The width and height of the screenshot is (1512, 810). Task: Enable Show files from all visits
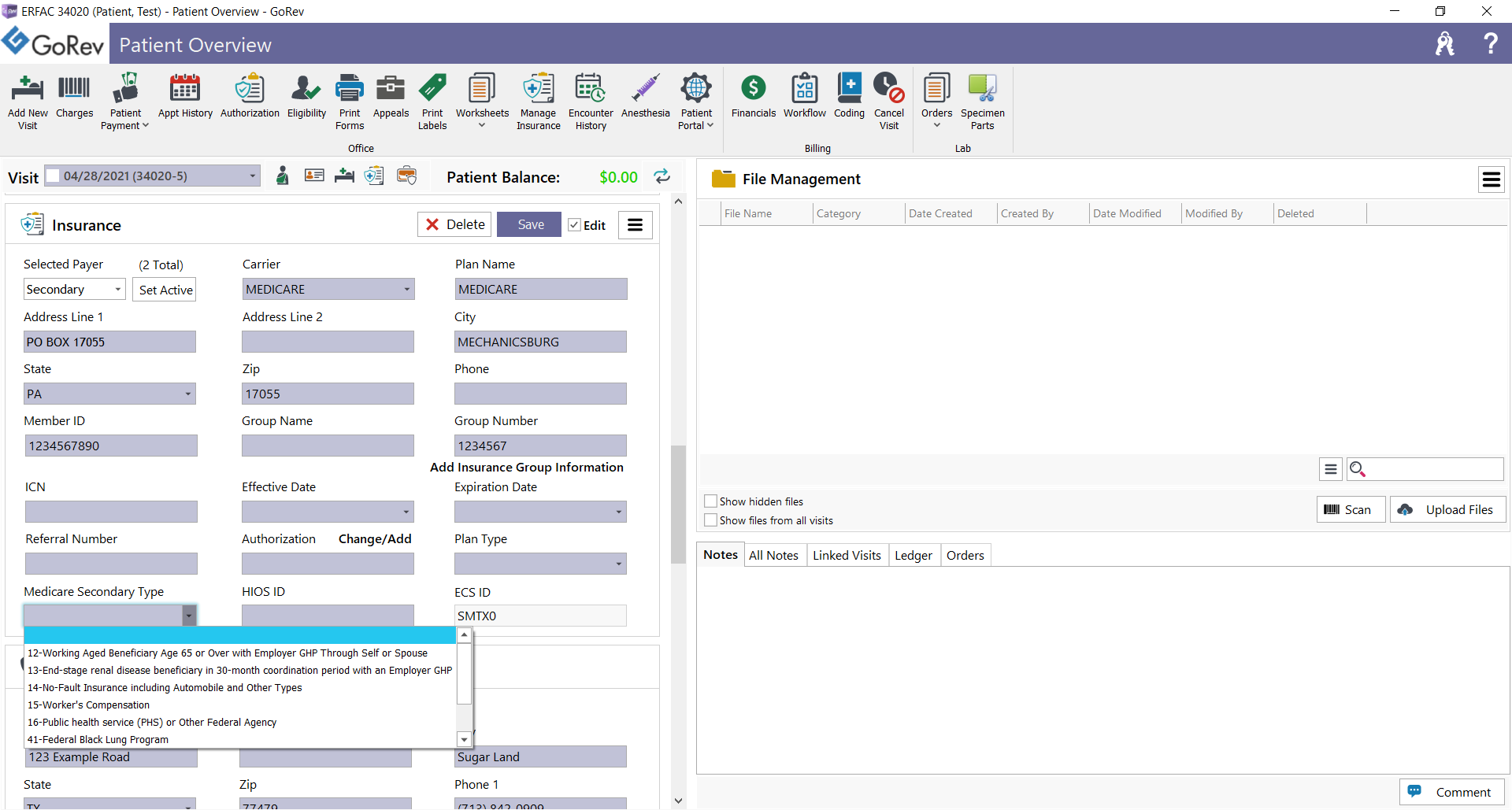pyautogui.click(x=710, y=520)
